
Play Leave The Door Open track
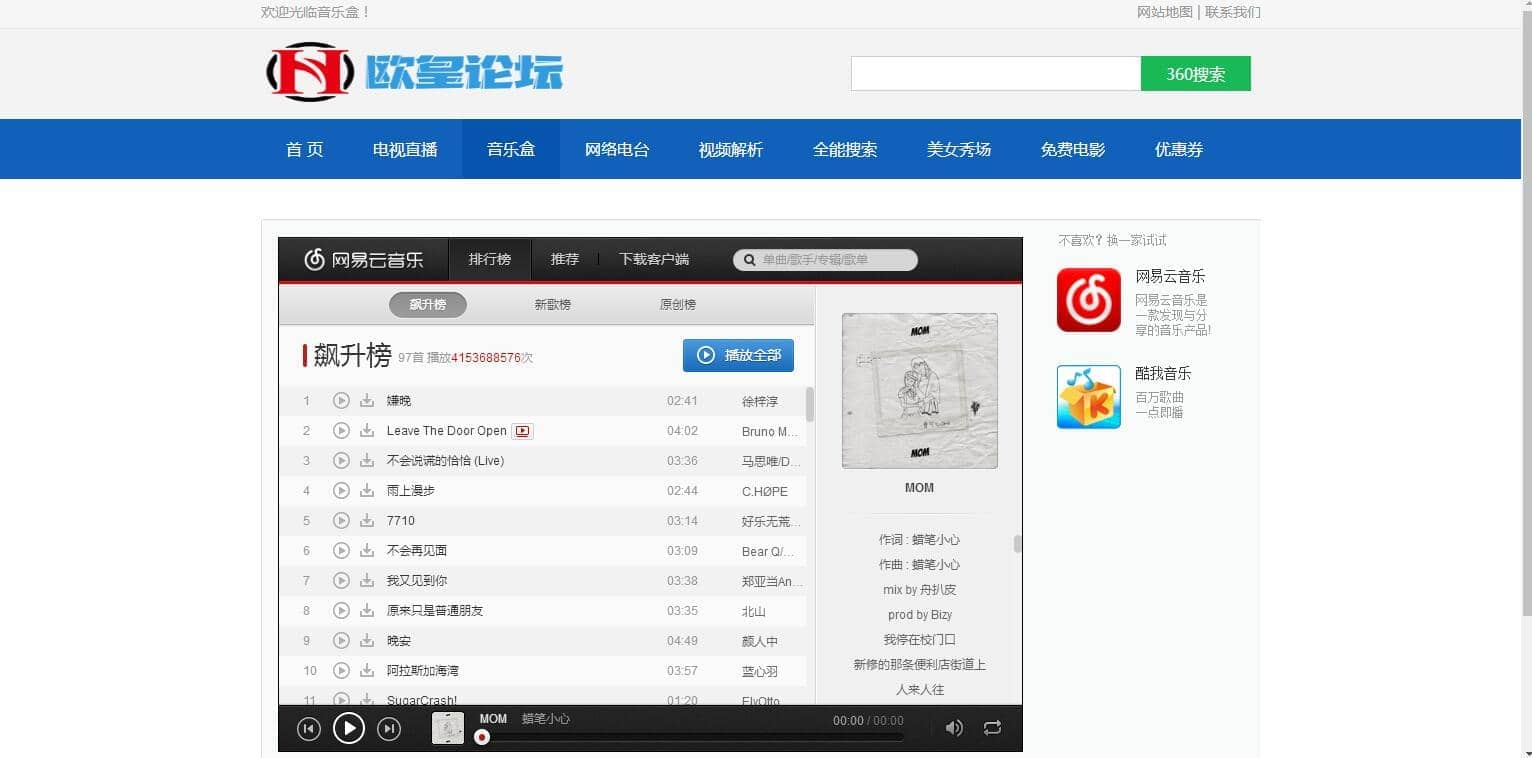point(341,431)
